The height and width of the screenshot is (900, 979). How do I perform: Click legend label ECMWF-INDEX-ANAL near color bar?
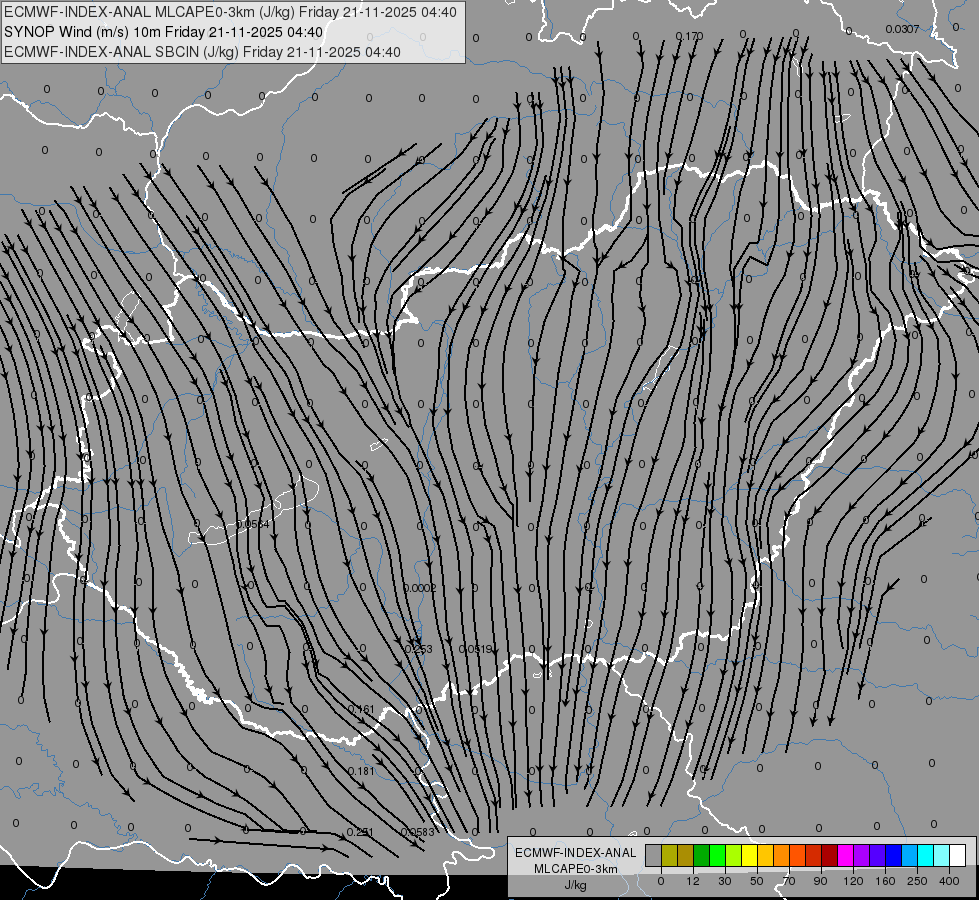(x=576, y=853)
